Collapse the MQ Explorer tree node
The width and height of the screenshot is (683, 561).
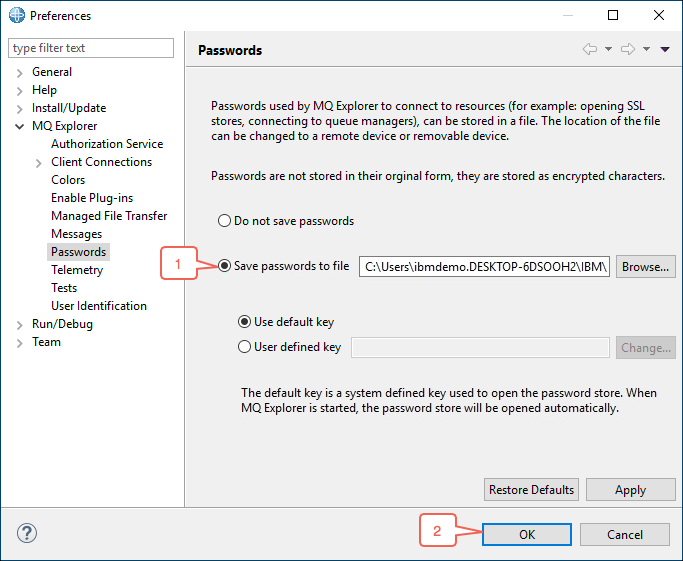[19, 126]
